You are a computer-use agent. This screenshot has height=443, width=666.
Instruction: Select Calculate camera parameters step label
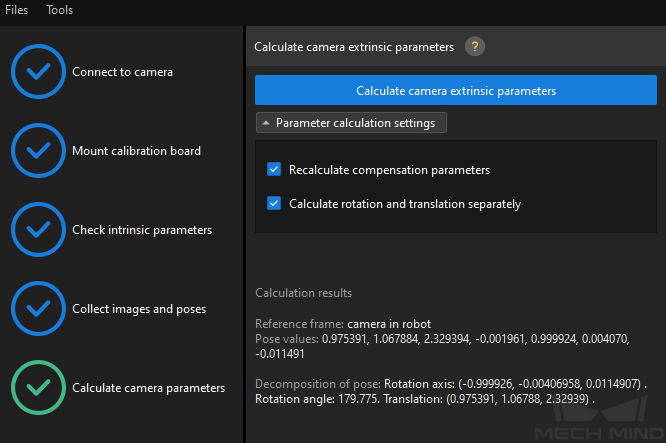tap(149, 388)
